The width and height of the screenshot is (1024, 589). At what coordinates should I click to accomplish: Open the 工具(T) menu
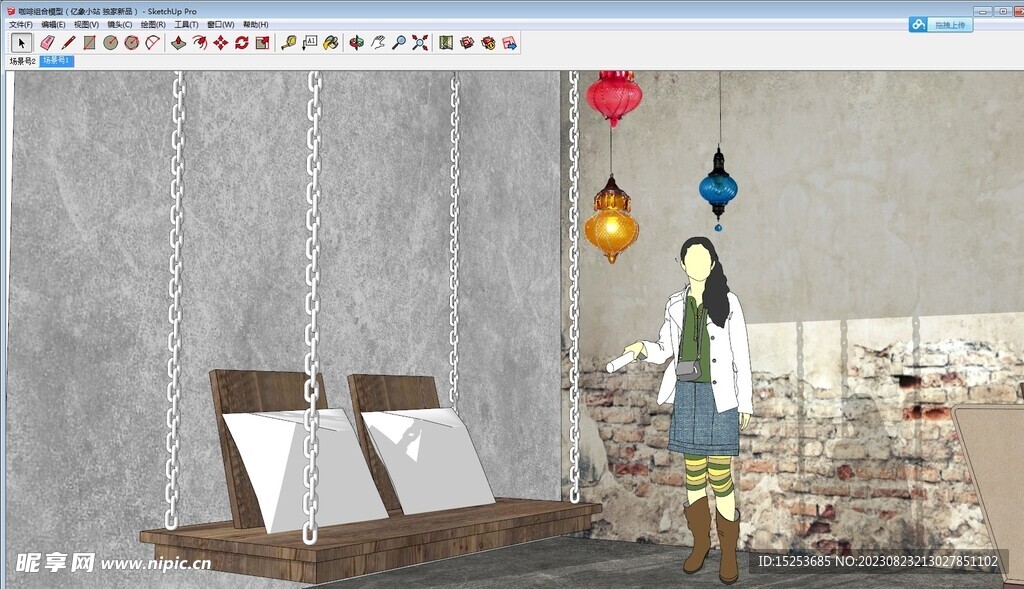click(186, 25)
